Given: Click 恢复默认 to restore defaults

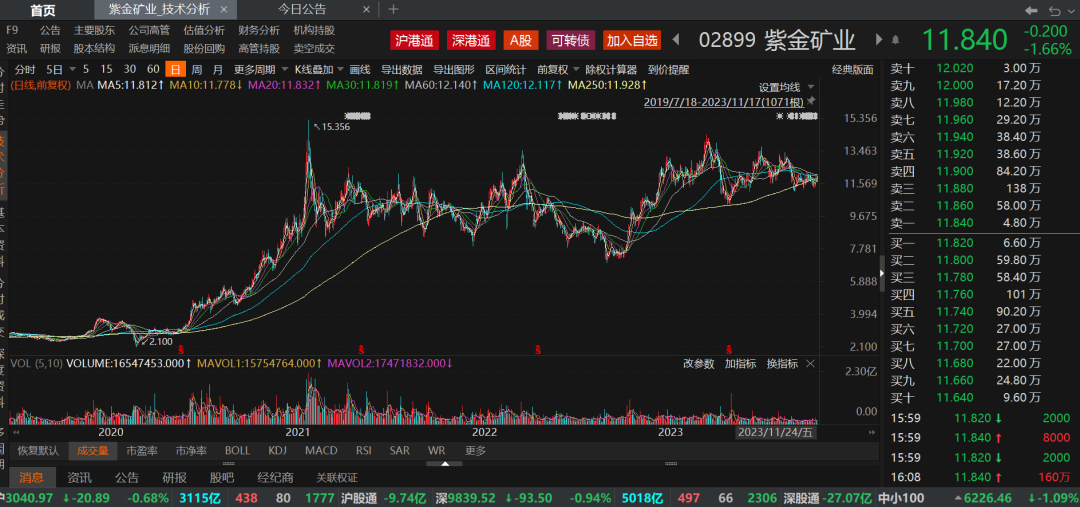Looking at the screenshot, I should click(39, 451).
